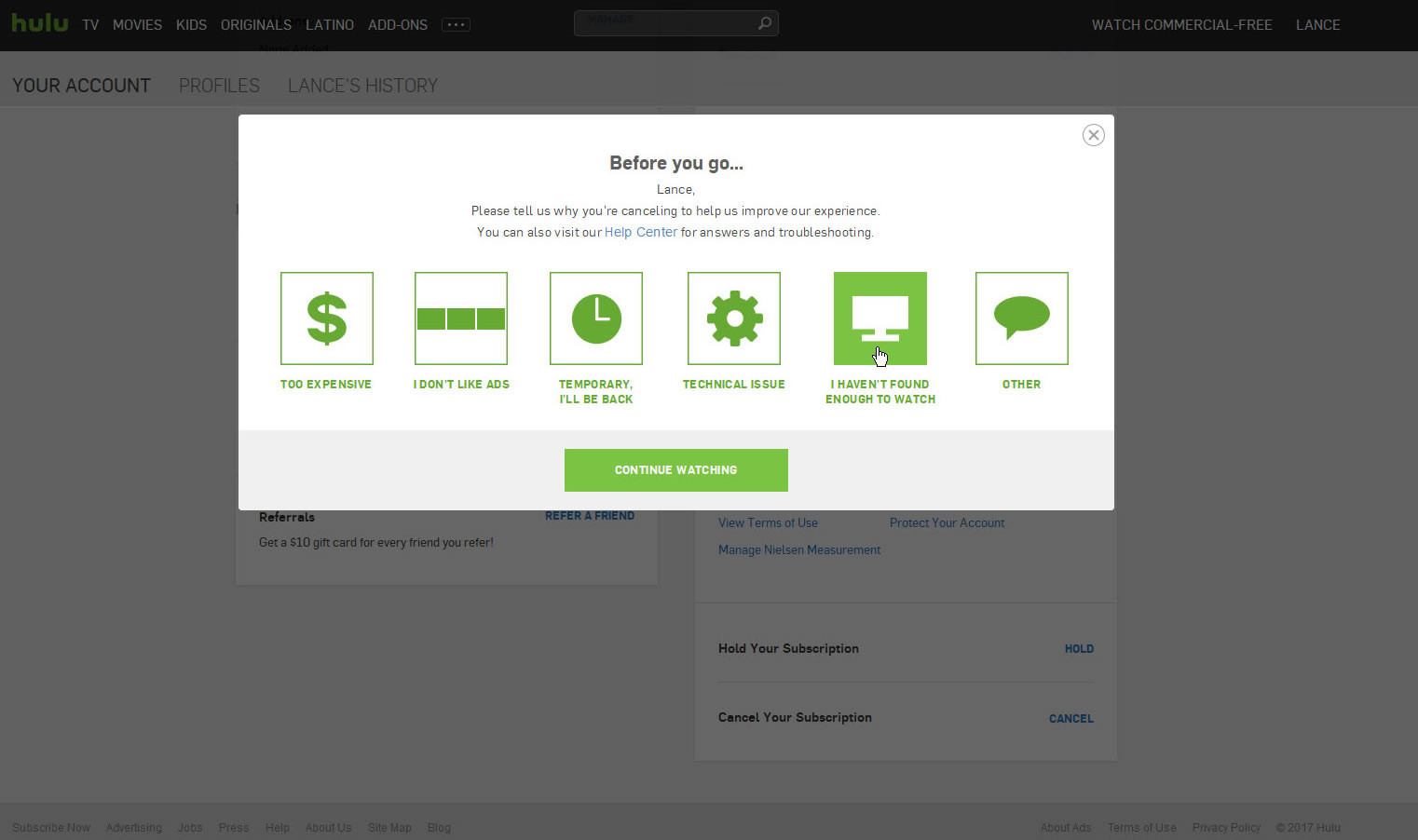Screen dimensions: 1418x840
Task: Pick the Temporary, I'll Be Back clock icon
Action: point(595,318)
